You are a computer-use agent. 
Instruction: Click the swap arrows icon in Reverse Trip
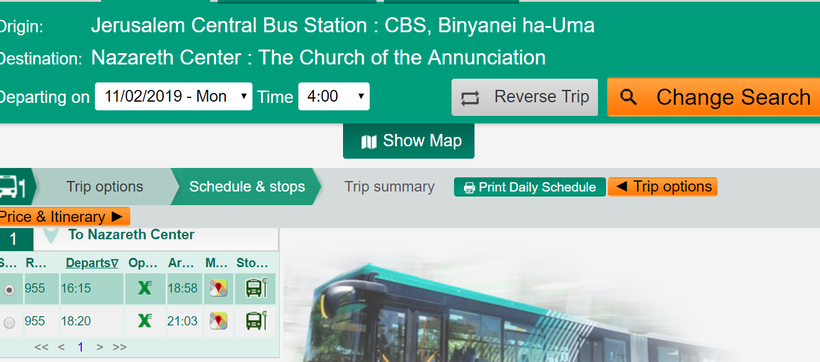click(470, 98)
